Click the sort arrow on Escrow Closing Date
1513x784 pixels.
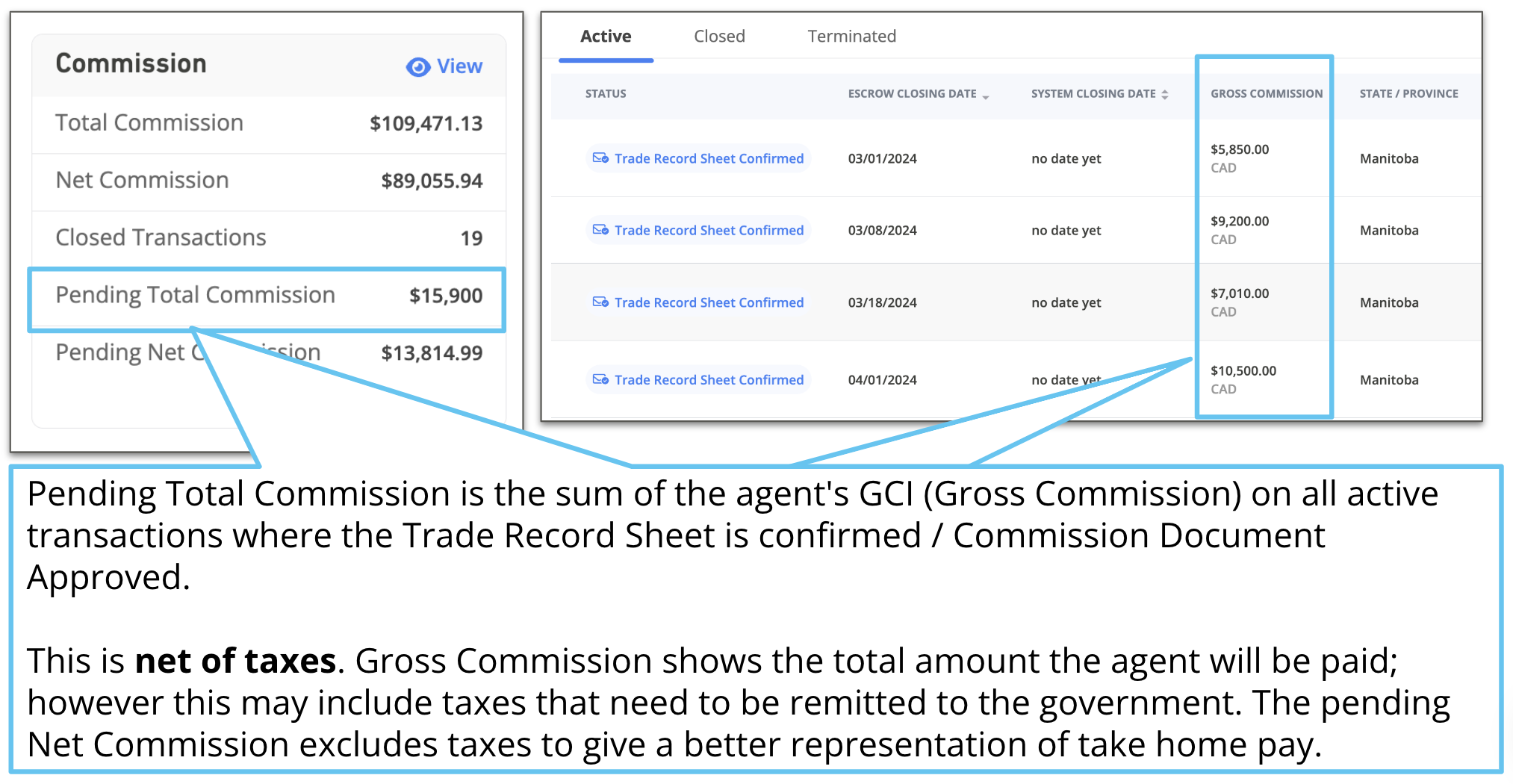coord(987,96)
